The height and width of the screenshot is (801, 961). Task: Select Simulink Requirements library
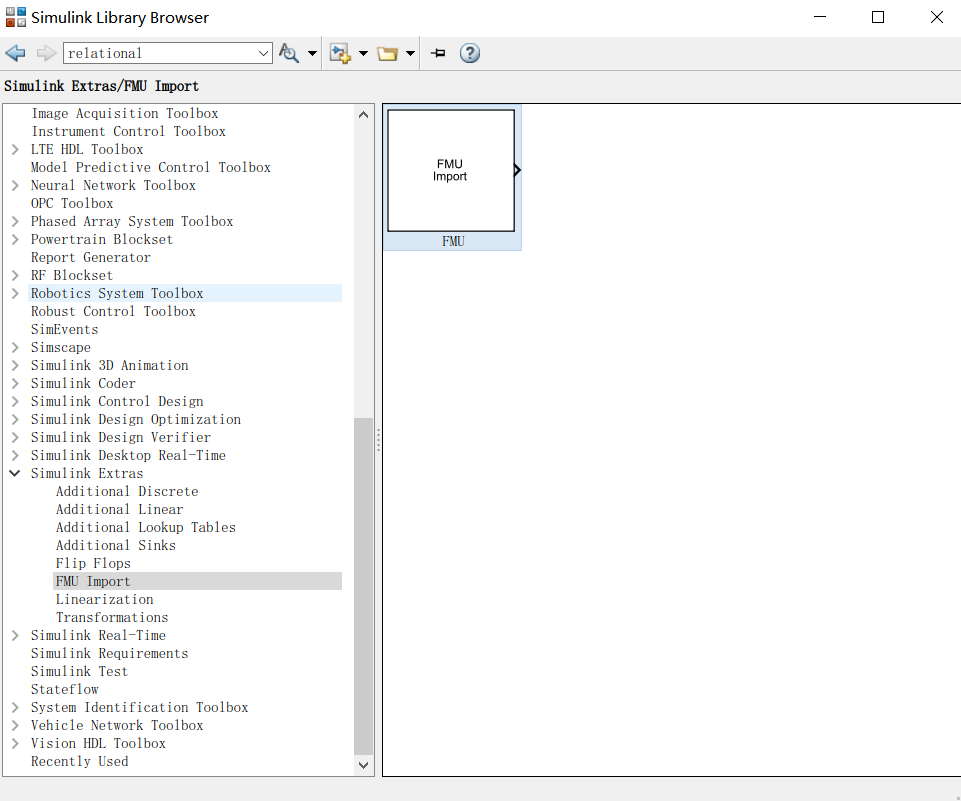coord(110,654)
